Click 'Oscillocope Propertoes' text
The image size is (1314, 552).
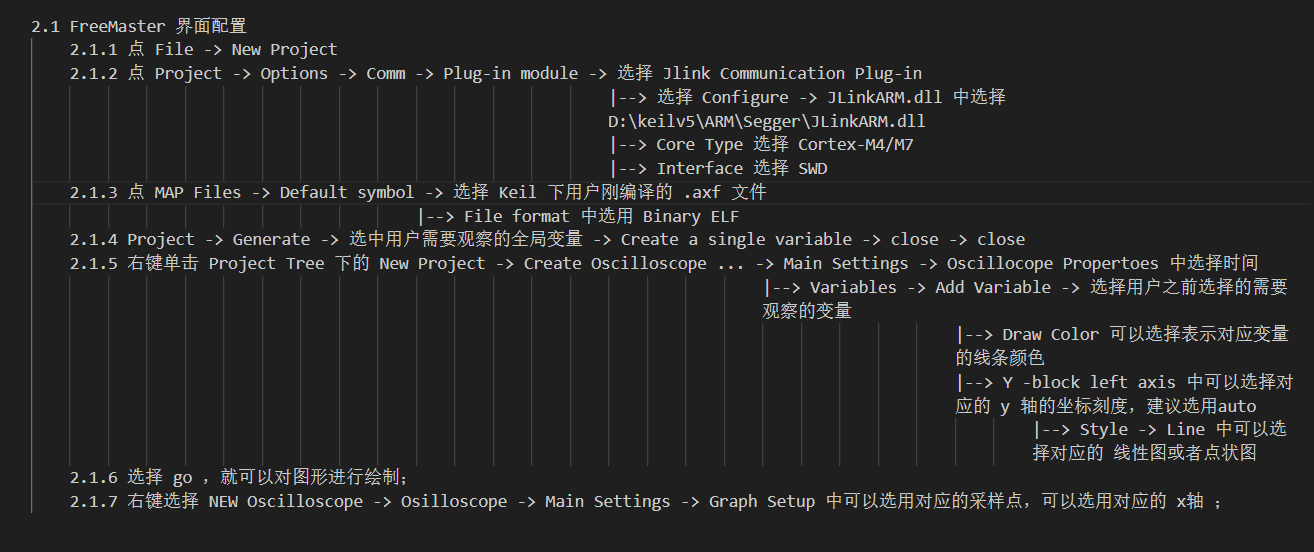point(1052,264)
